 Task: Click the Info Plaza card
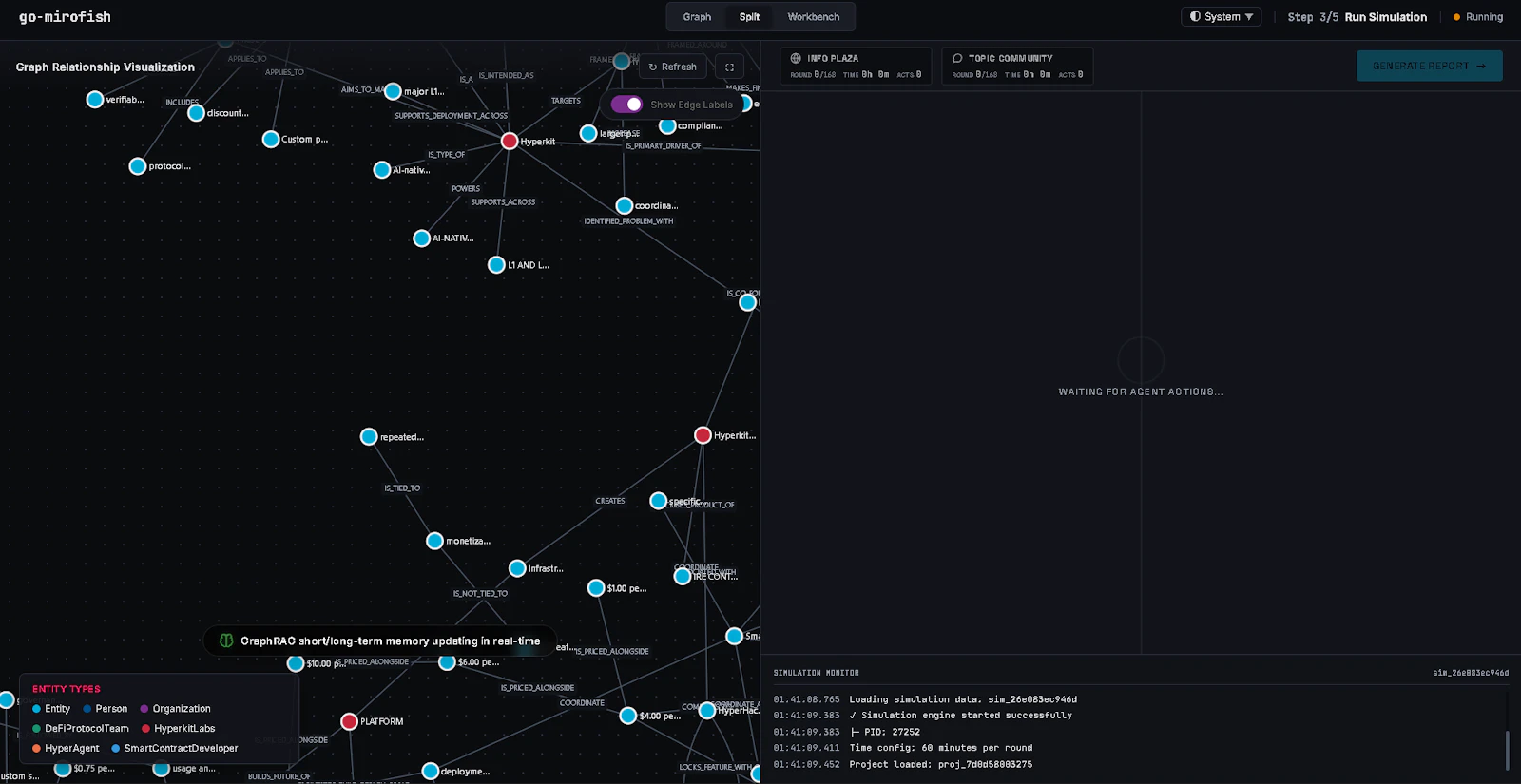(856, 66)
